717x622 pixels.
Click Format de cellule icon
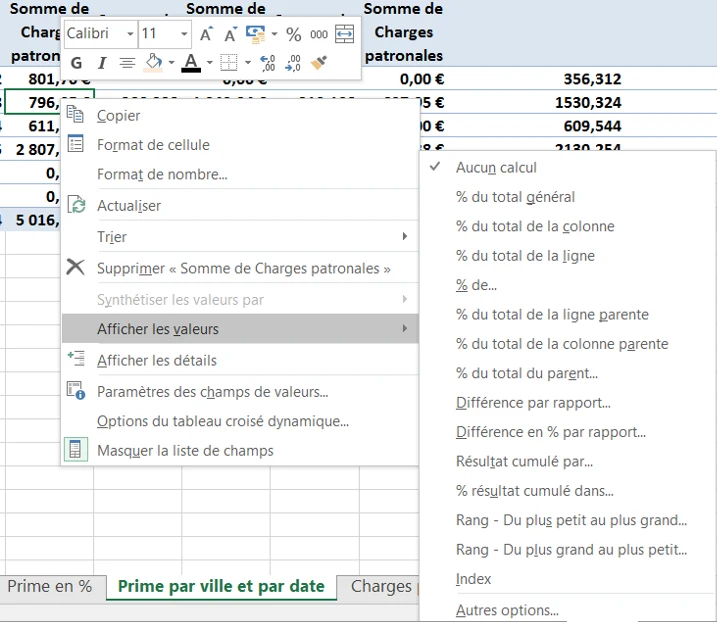75,144
